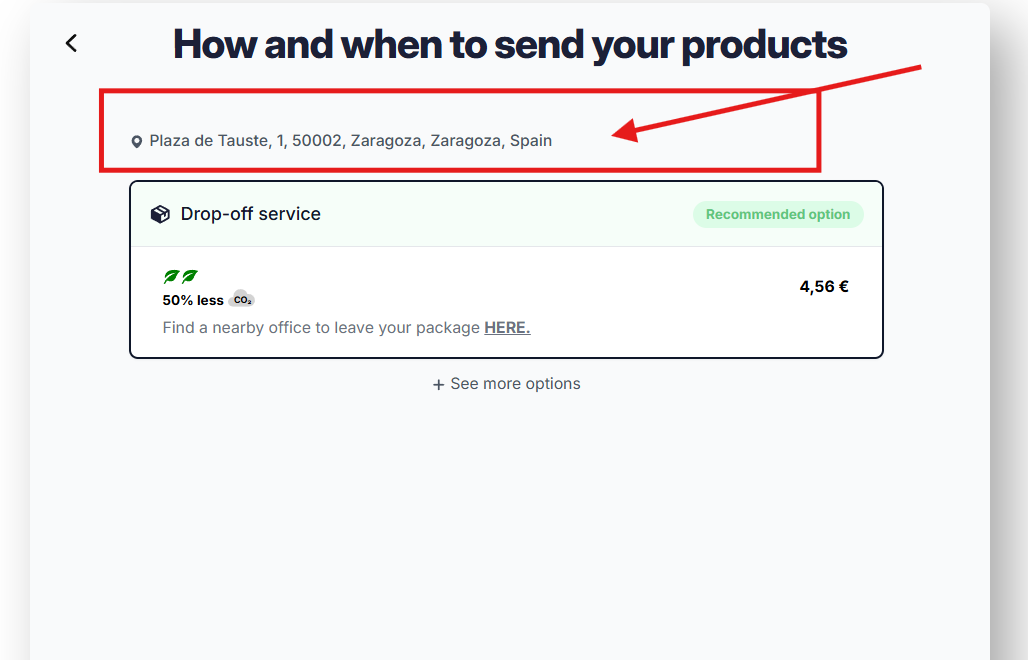This screenshot has width=1028, height=660.
Task: Click the Plaza de Tauste address text
Action: (351, 141)
